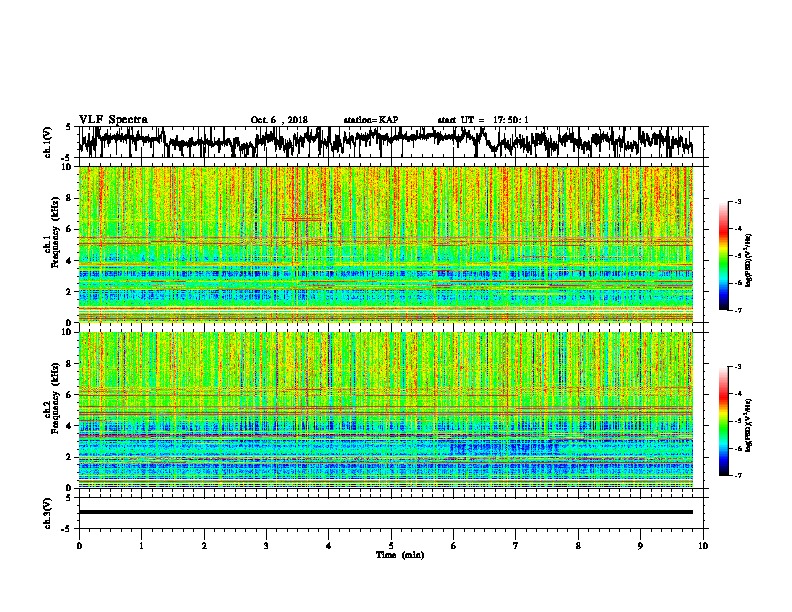Click the ch.1 spectrogram color scale bar

(x=723, y=256)
